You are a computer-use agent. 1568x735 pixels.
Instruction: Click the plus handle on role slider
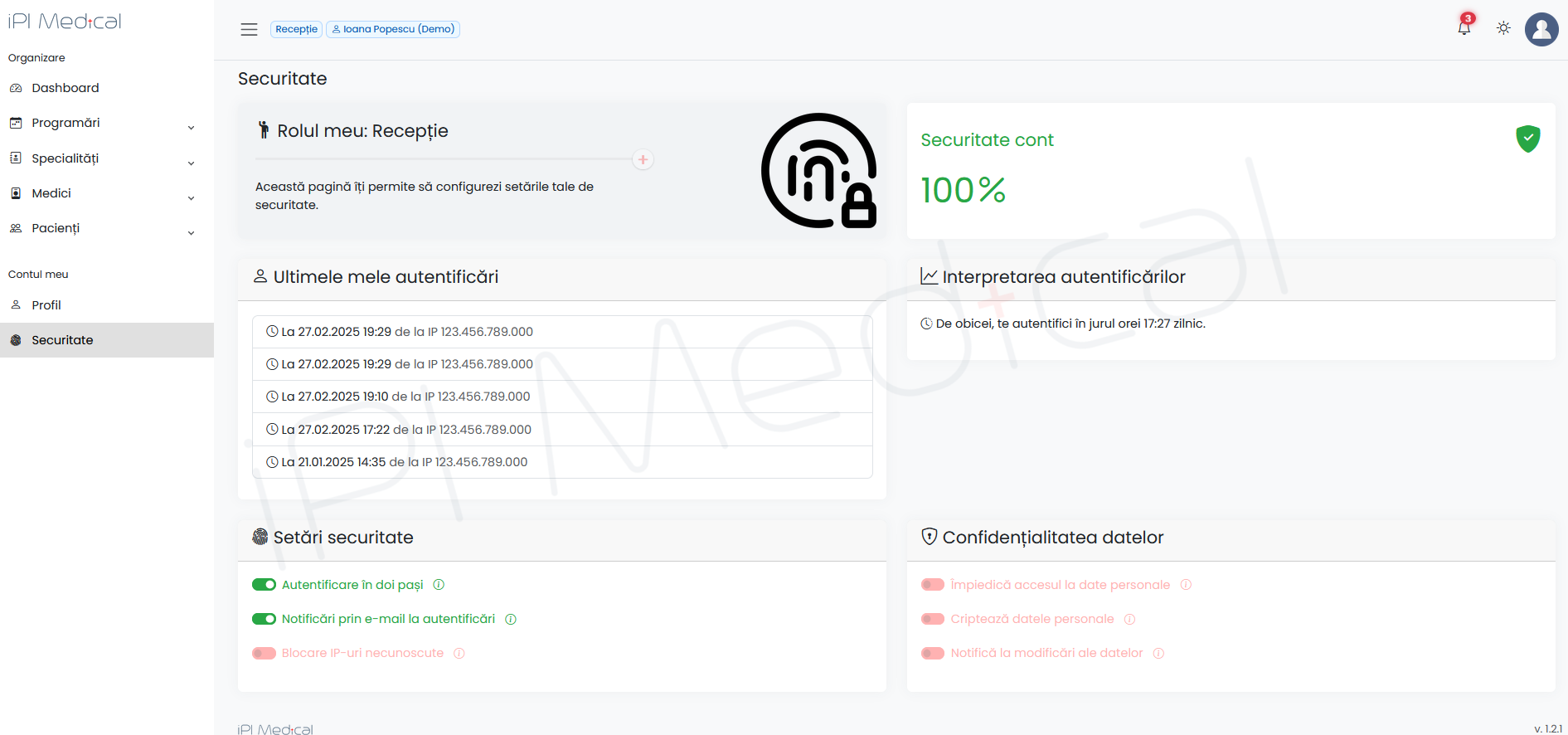pyautogui.click(x=643, y=159)
